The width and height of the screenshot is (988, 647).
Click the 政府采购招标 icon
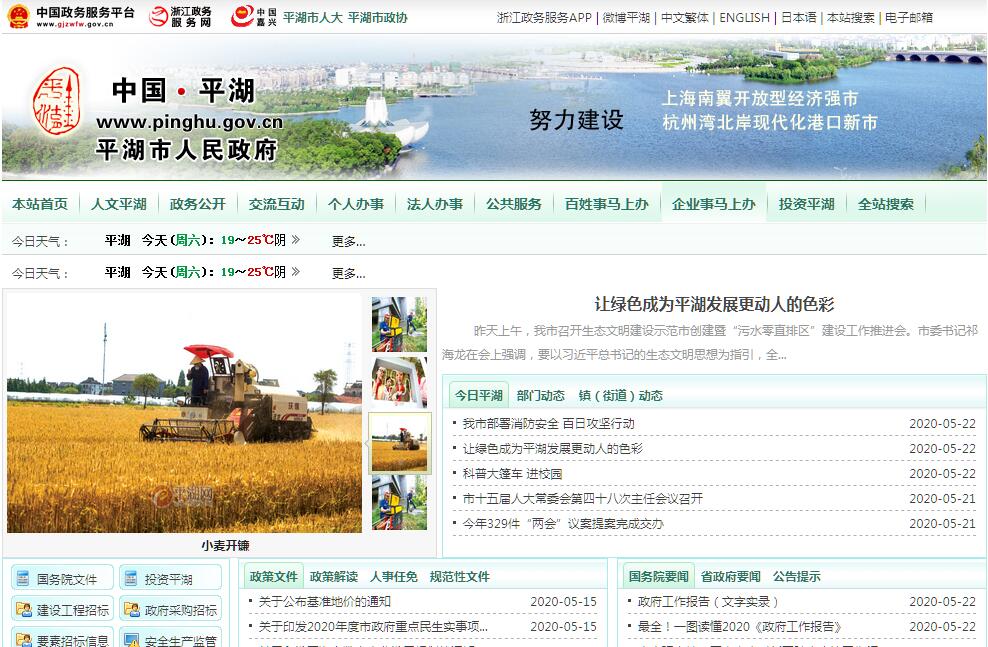[131, 609]
